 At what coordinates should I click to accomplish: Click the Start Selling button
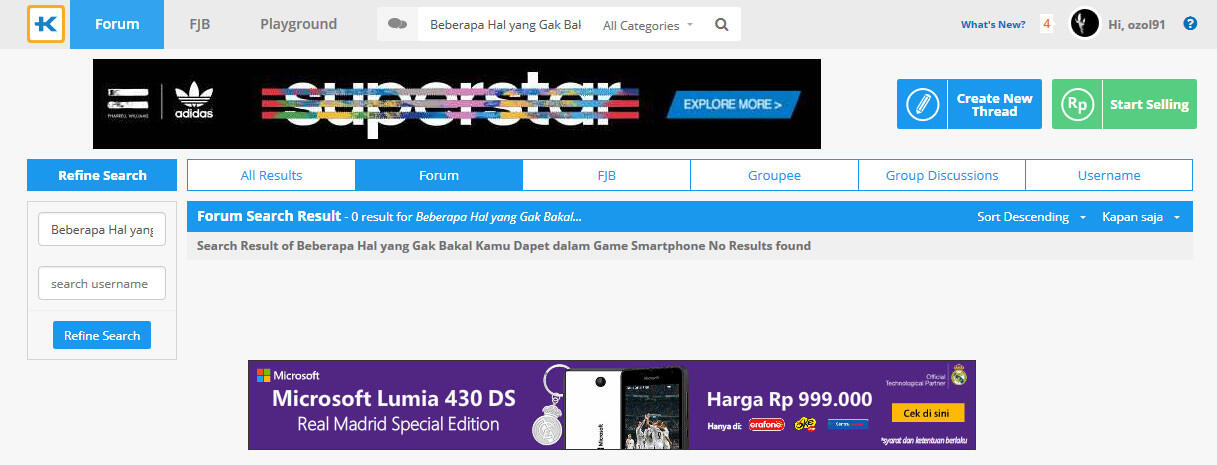pos(1124,104)
